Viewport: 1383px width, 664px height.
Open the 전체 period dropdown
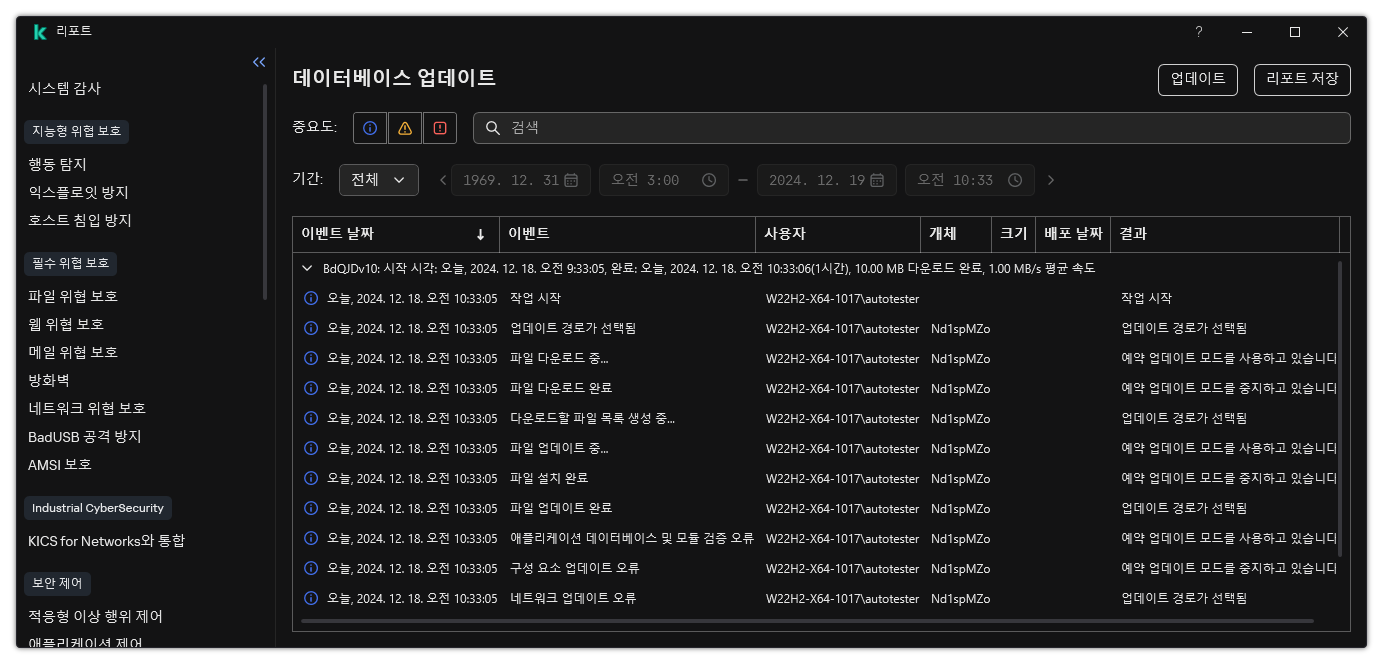pyautogui.click(x=378, y=180)
